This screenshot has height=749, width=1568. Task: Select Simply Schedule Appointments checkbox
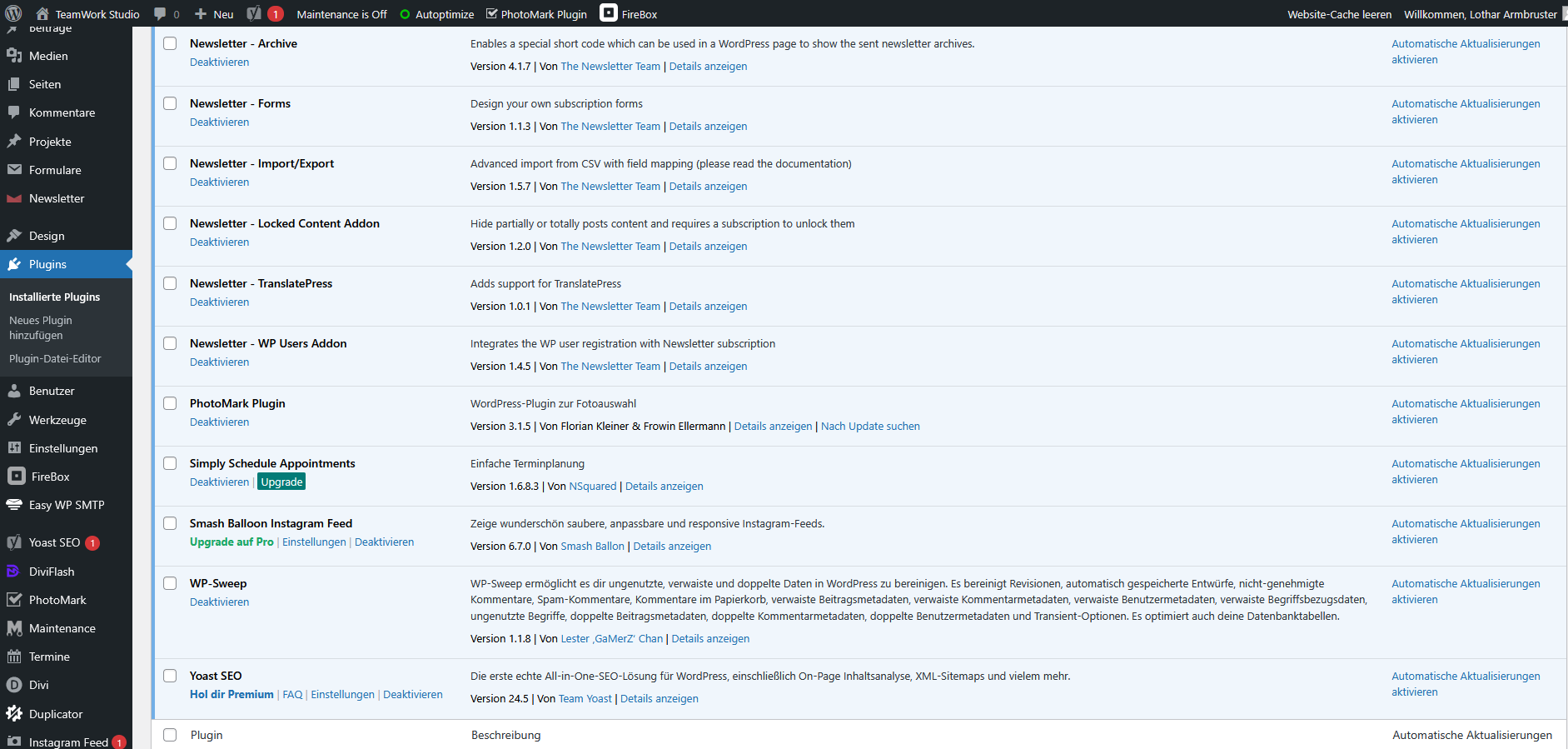pos(170,463)
